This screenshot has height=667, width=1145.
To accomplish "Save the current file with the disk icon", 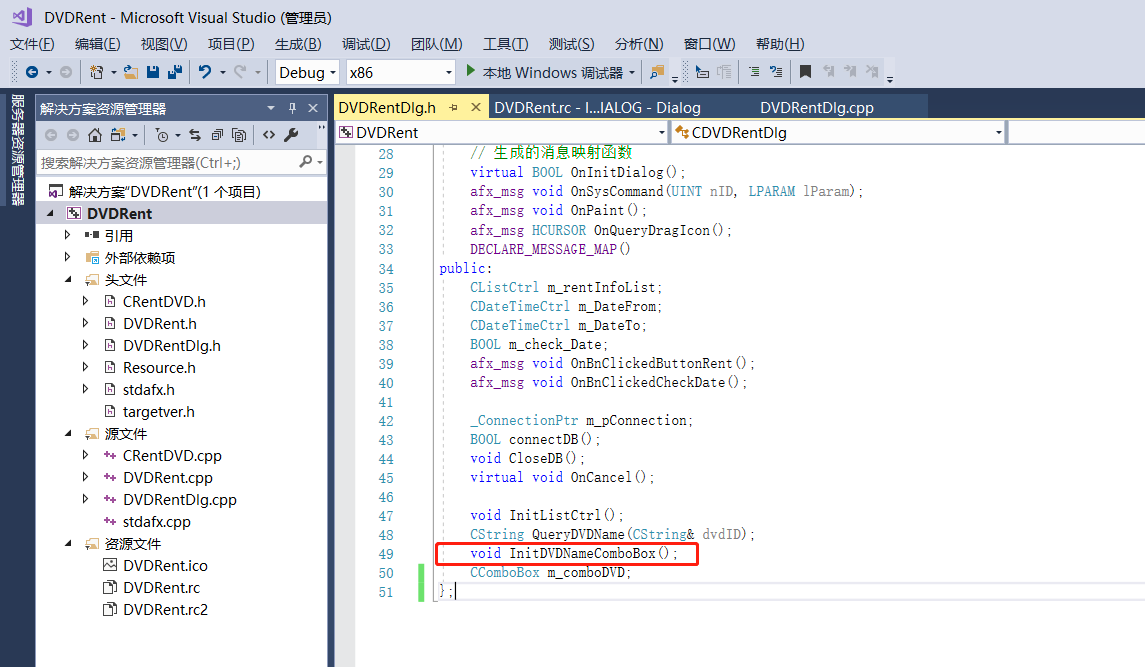I will pos(153,72).
